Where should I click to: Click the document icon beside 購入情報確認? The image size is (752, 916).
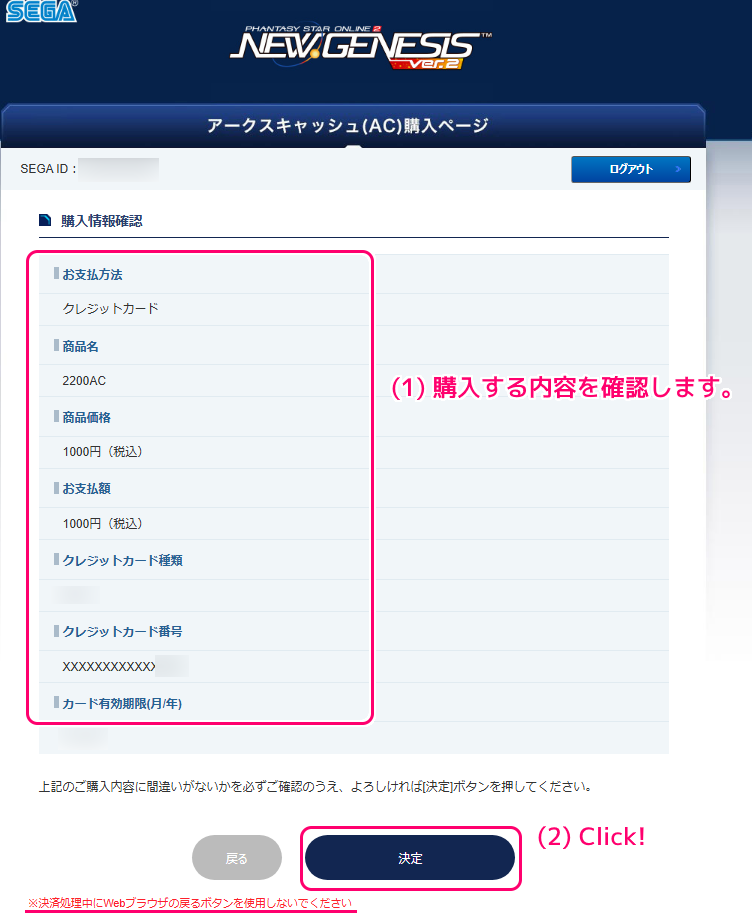(x=45, y=220)
